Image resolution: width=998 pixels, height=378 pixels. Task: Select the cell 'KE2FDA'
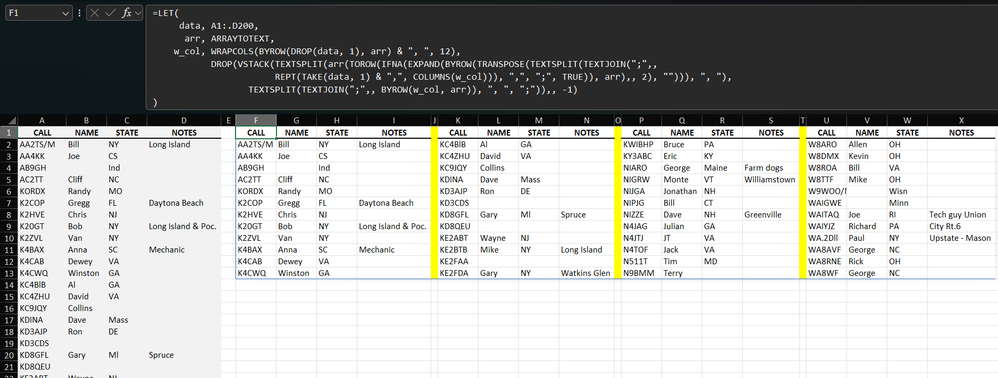tap(458, 273)
